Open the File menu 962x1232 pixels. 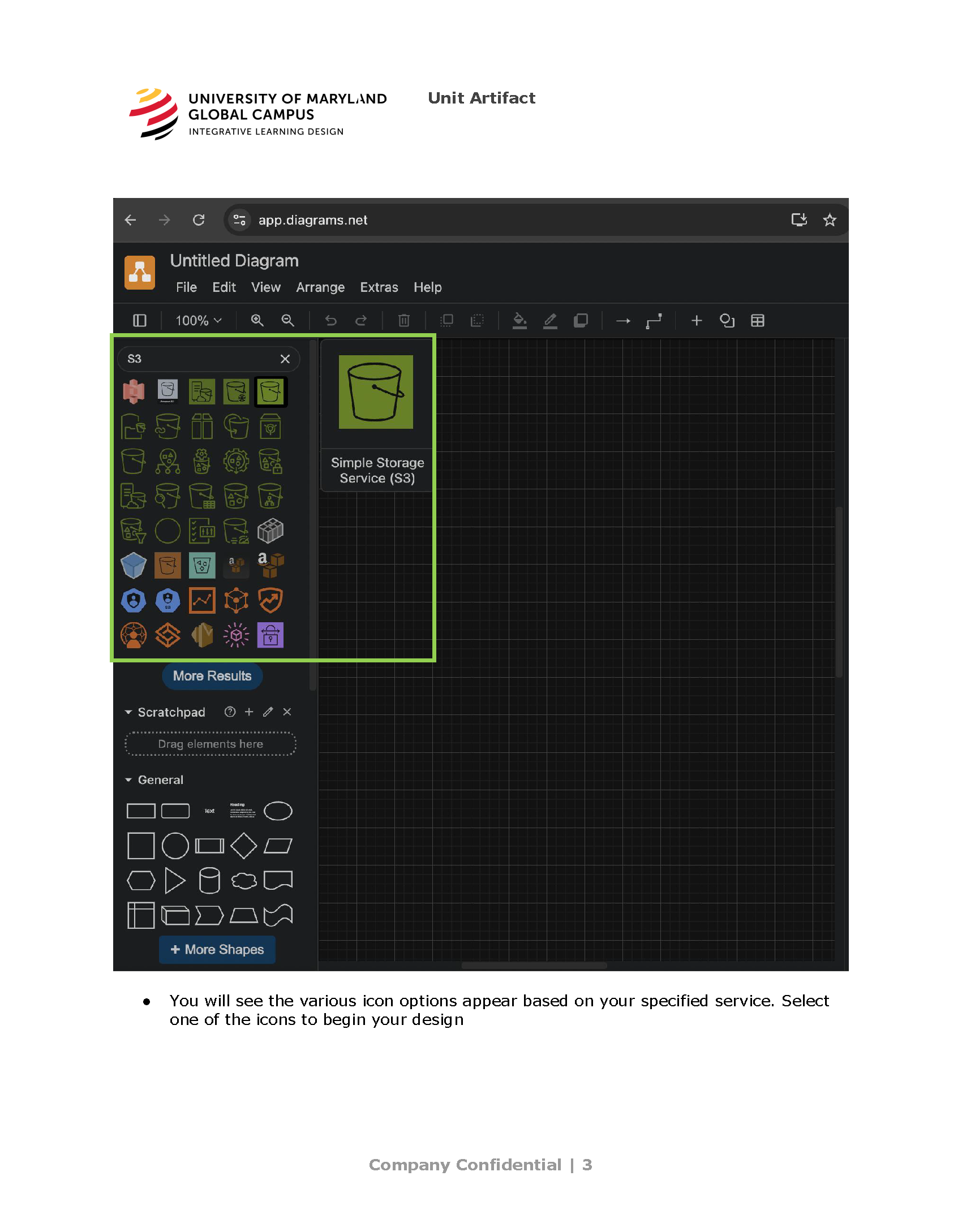point(186,287)
